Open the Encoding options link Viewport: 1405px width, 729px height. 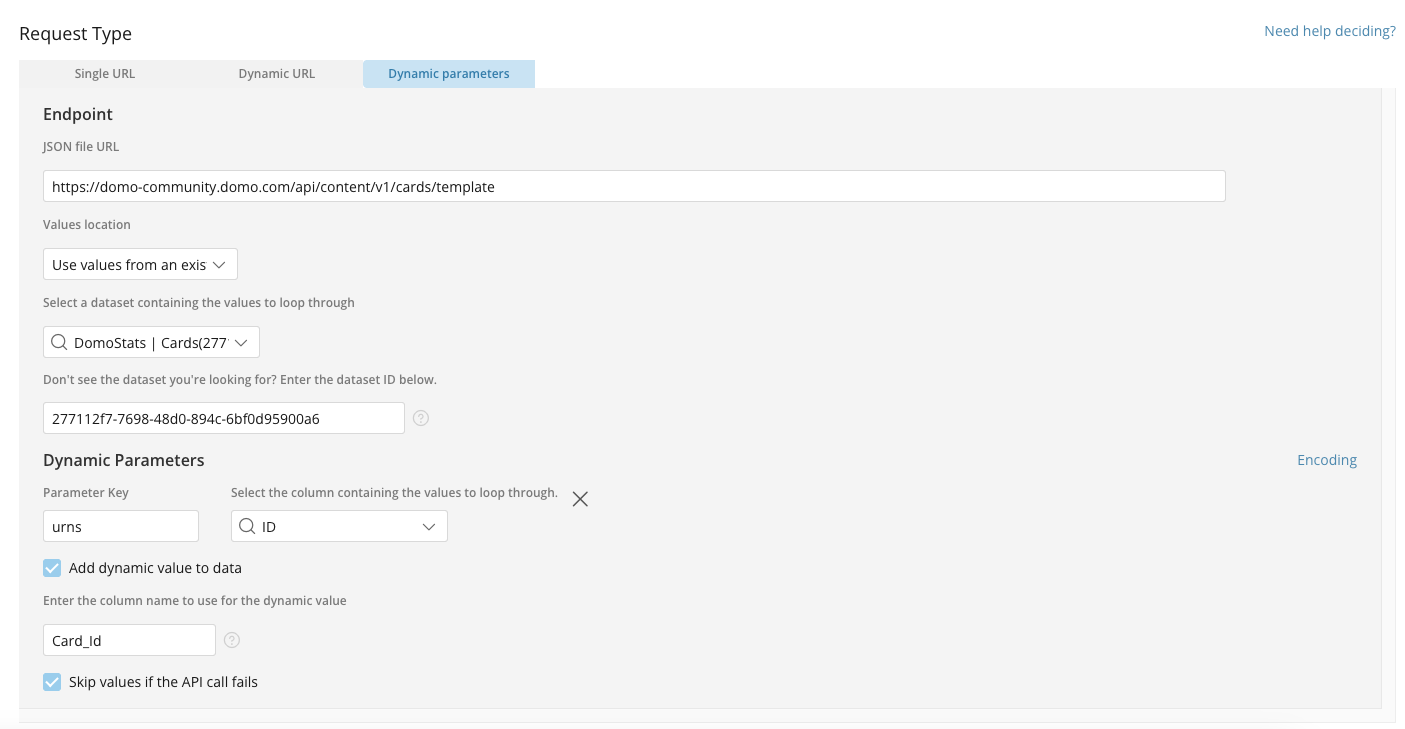[x=1327, y=460]
